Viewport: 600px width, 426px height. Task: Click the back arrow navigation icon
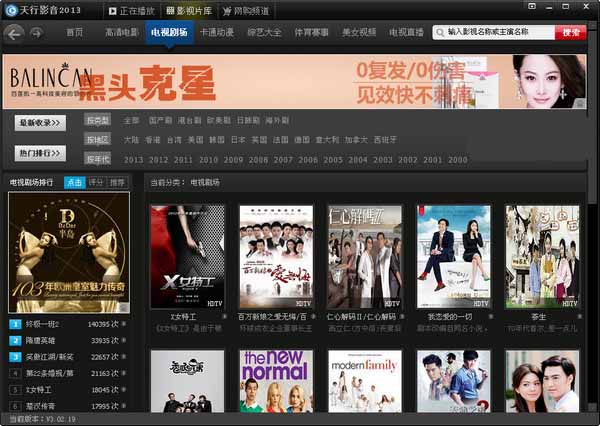point(14,34)
